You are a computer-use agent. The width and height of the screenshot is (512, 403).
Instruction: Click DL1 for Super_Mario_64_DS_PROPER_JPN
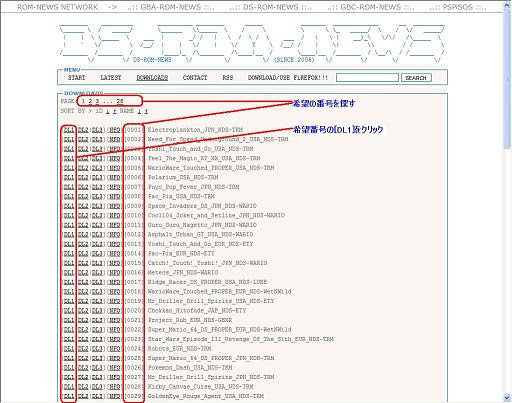coord(69,358)
